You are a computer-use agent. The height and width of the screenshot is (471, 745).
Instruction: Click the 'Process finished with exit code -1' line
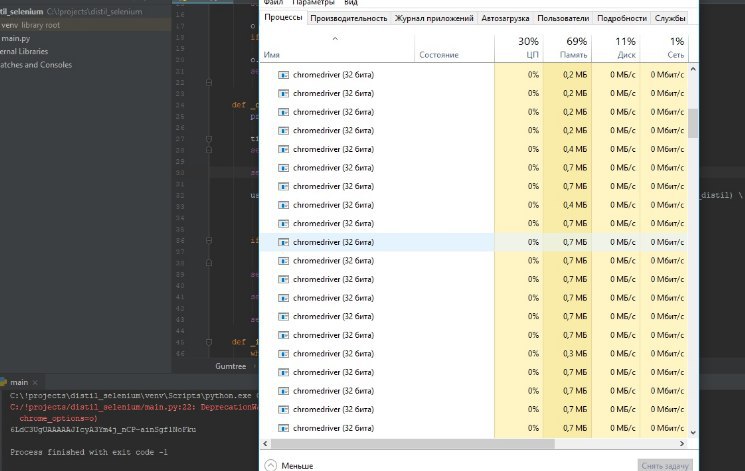89,452
